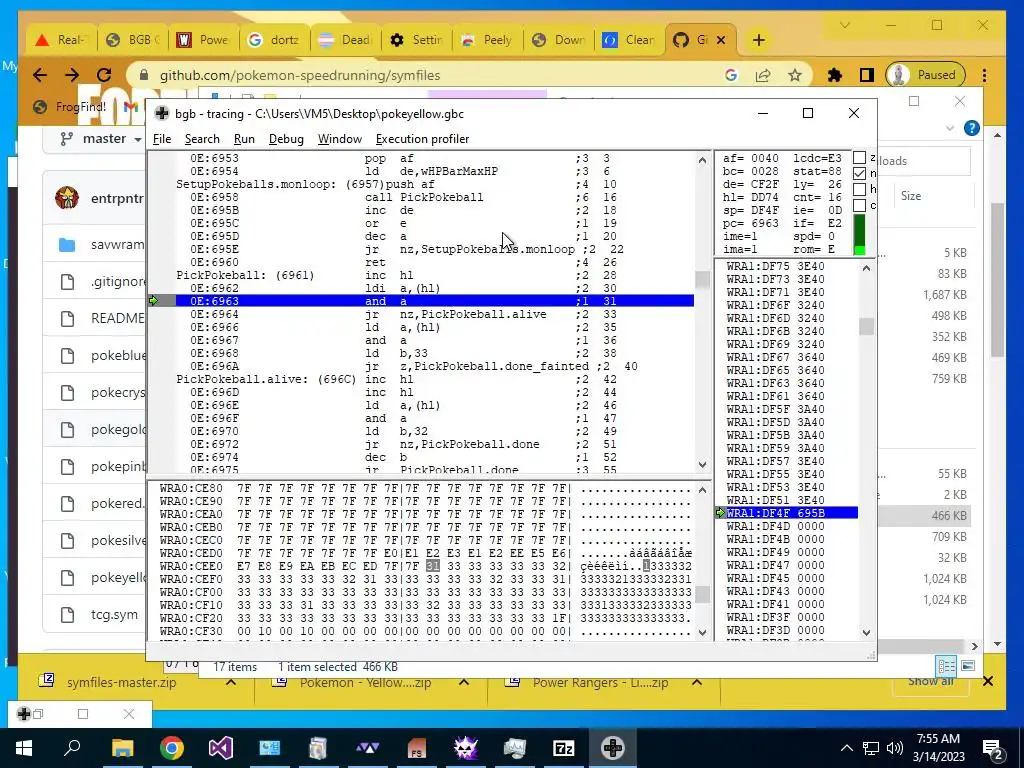This screenshot has height=768, width=1024.
Task: Open the tcg.sym file link
Action: coord(114,615)
